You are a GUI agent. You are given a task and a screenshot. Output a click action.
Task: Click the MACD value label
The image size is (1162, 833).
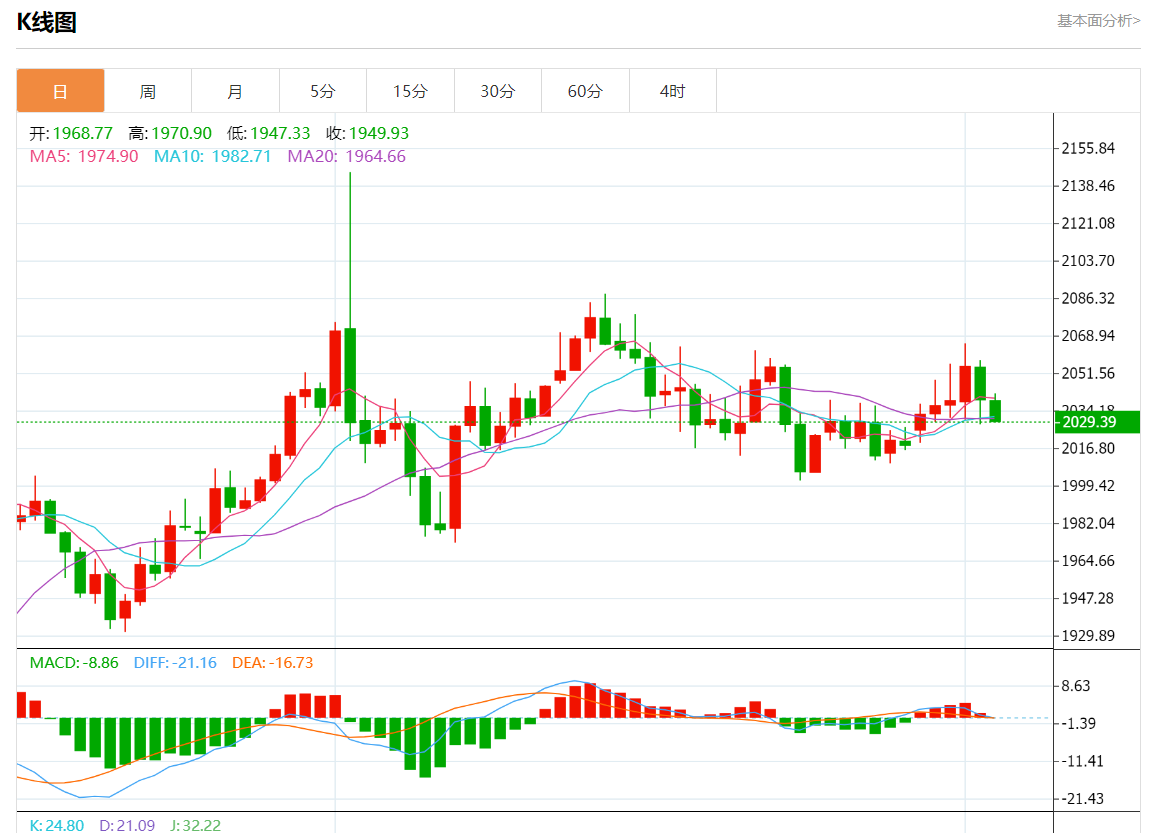(x=74, y=663)
